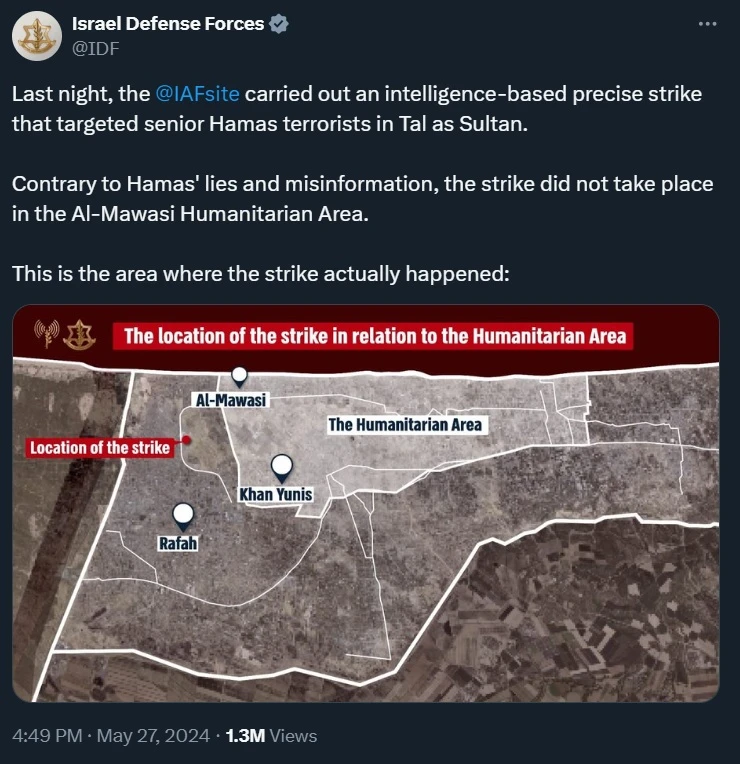Image resolution: width=740 pixels, height=764 pixels.
Task: Click the Al-Mawasi map pin
Action: [x=239, y=376]
